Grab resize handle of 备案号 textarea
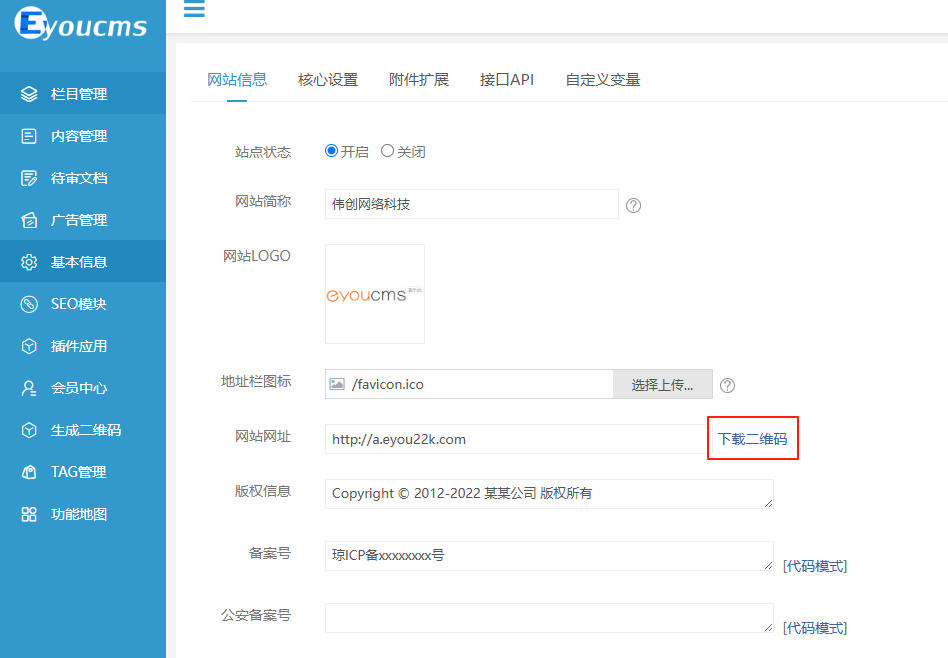This screenshot has height=658, width=948. tap(768, 565)
